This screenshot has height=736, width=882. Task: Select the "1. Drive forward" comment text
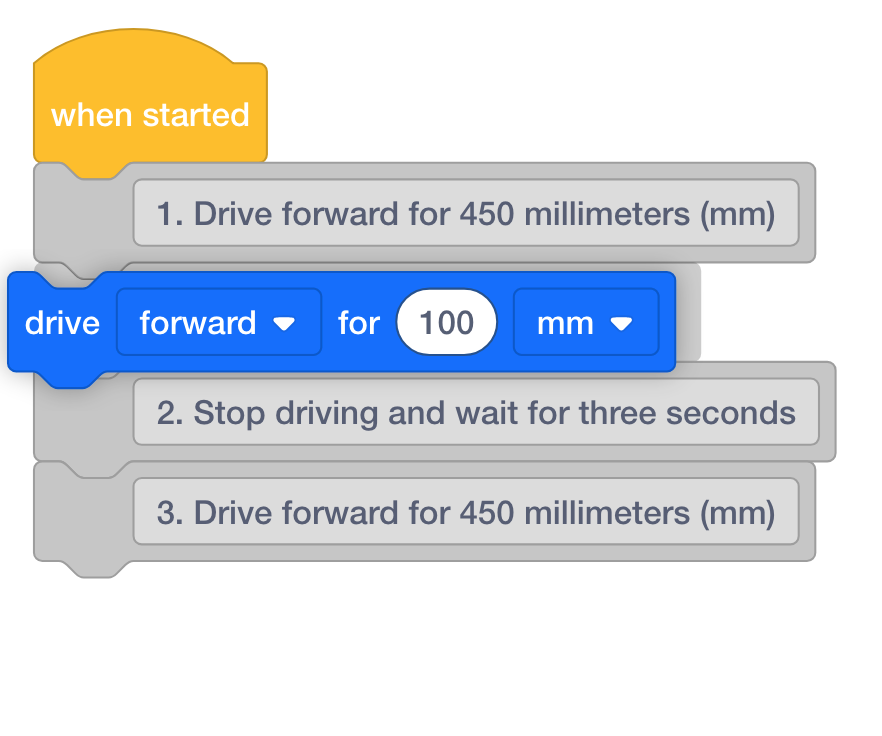point(465,213)
